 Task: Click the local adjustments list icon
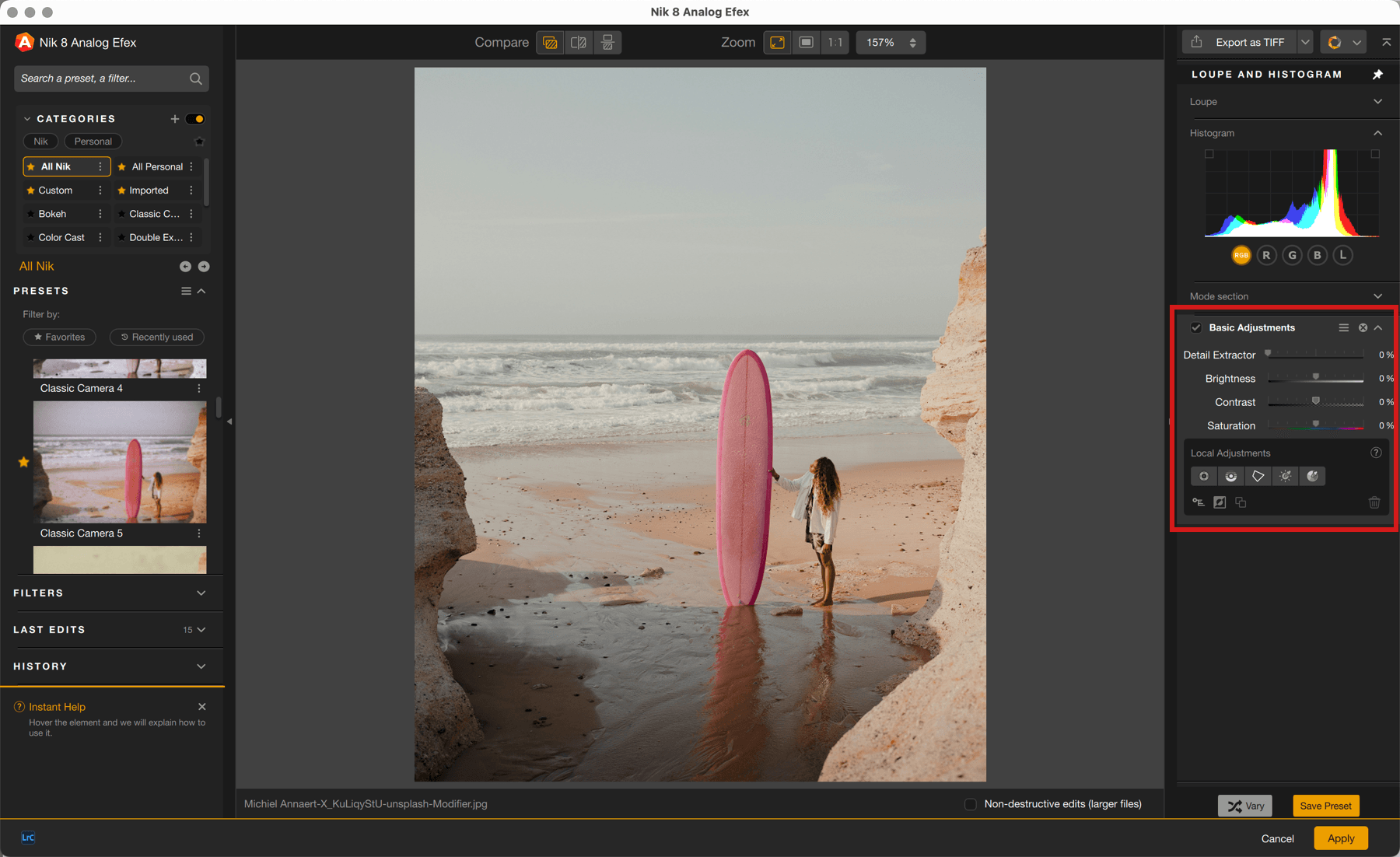point(1199,502)
